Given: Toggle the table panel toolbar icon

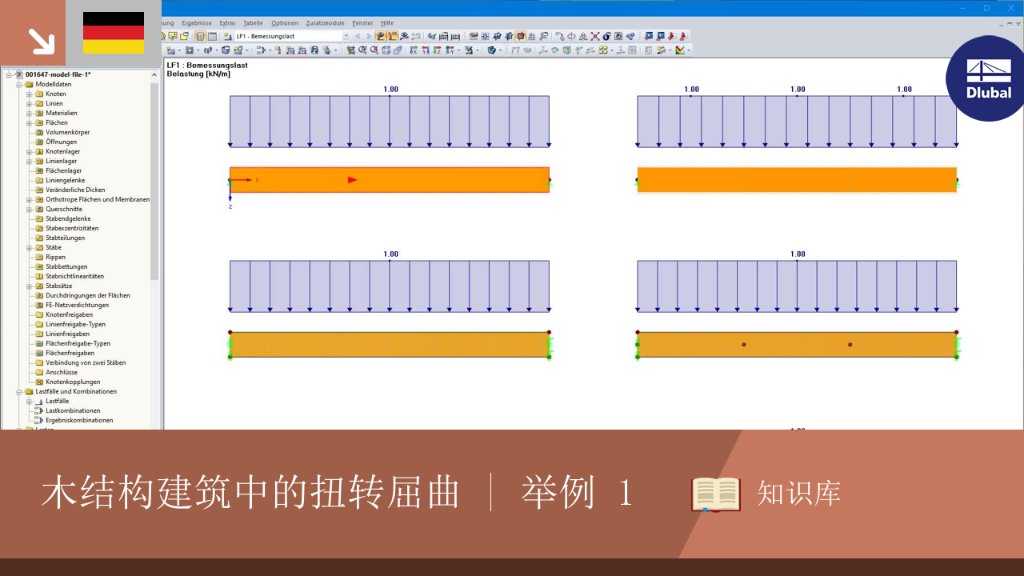Looking at the screenshot, I should [212, 37].
